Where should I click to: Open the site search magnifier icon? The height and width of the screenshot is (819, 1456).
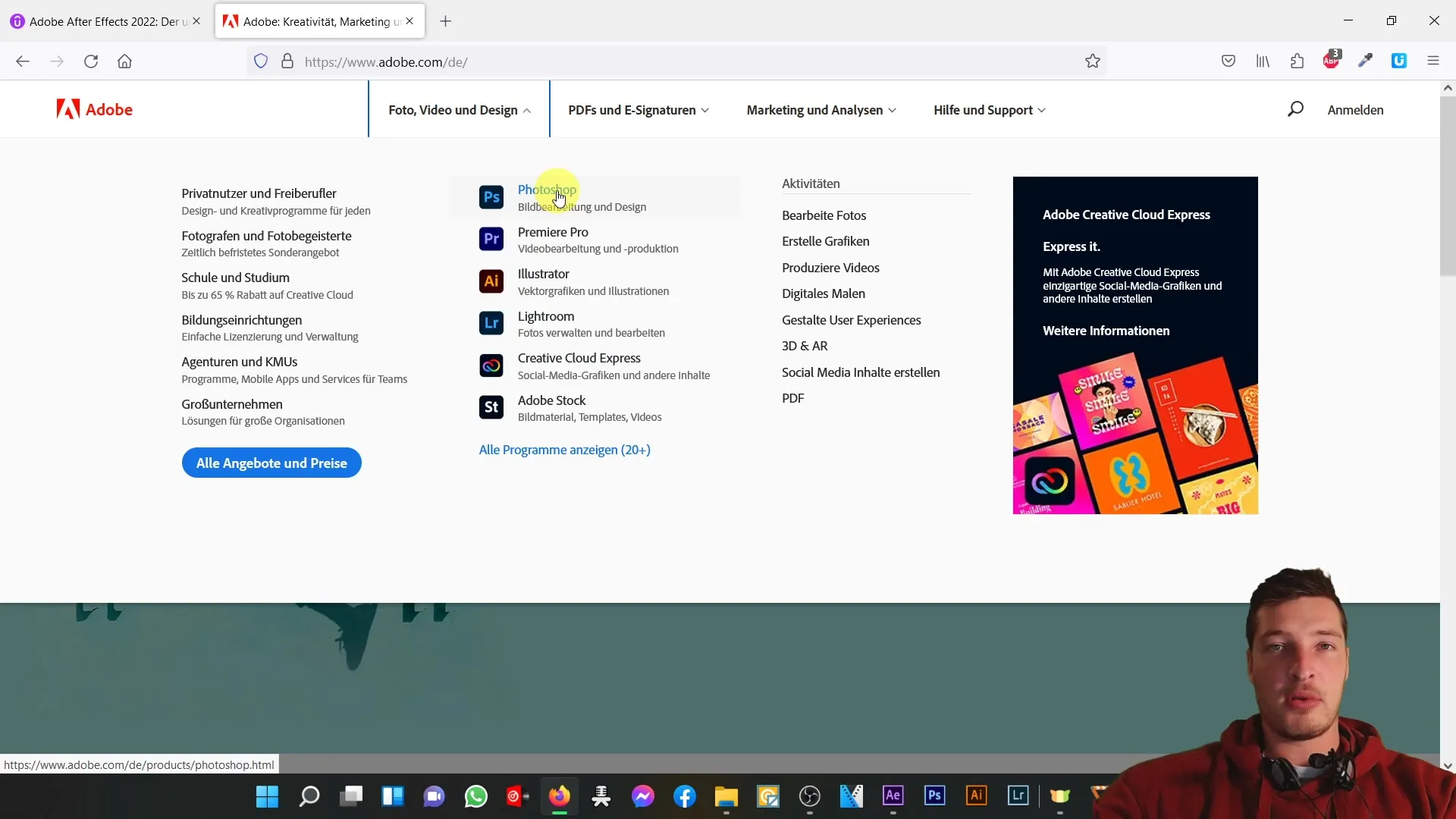(1295, 109)
